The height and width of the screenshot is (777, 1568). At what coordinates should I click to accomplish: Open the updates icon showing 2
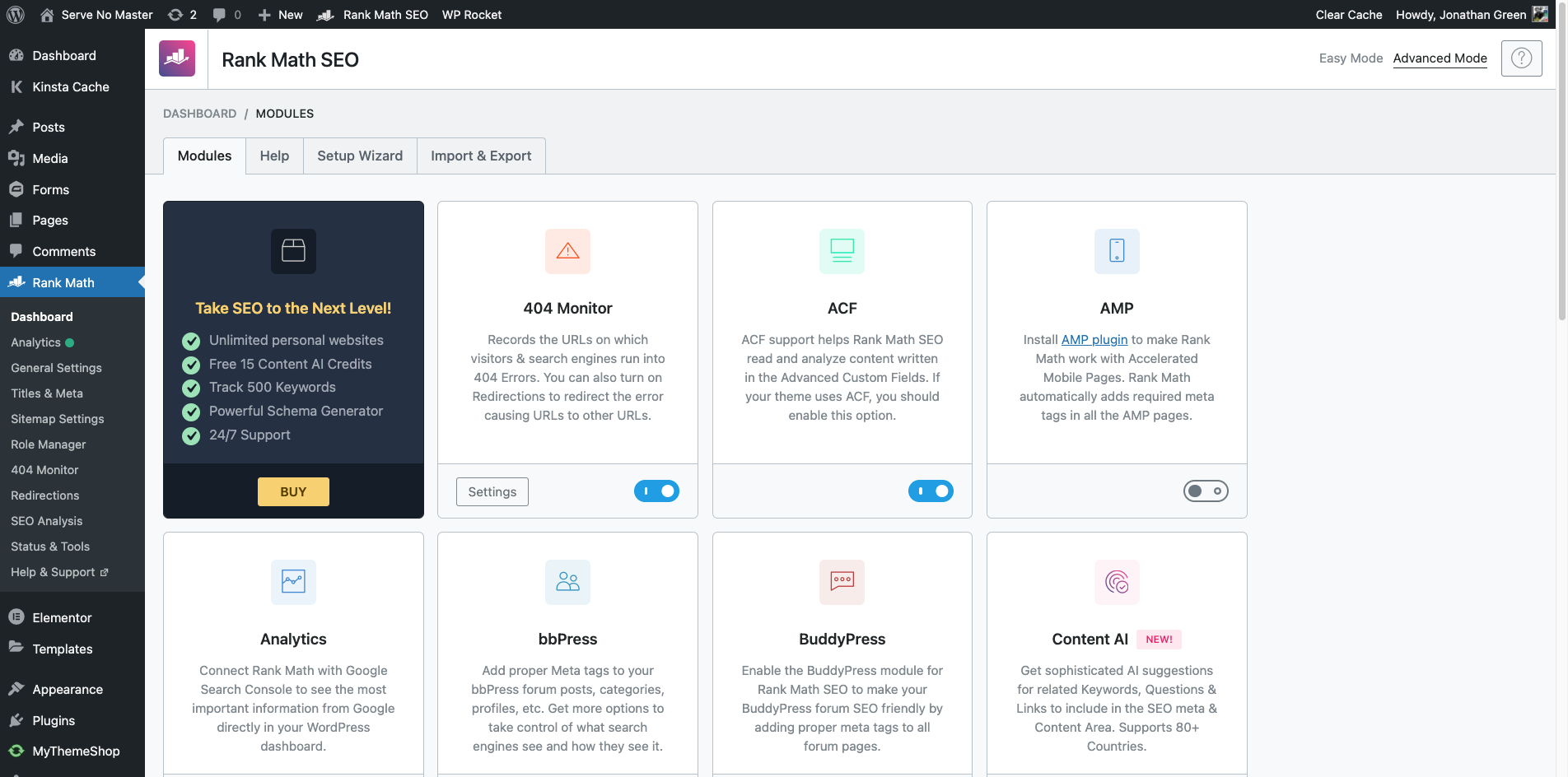click(182, 14)
